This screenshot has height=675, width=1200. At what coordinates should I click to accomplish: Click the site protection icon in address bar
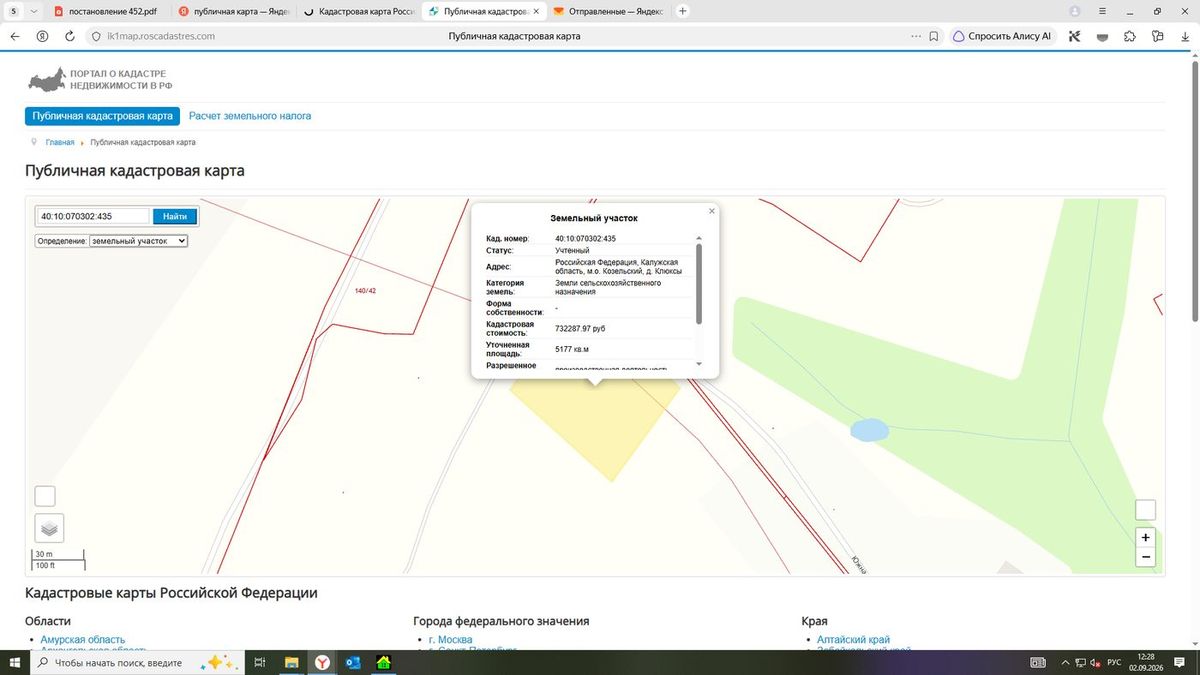pyautogui.click(x=96, y=36)
